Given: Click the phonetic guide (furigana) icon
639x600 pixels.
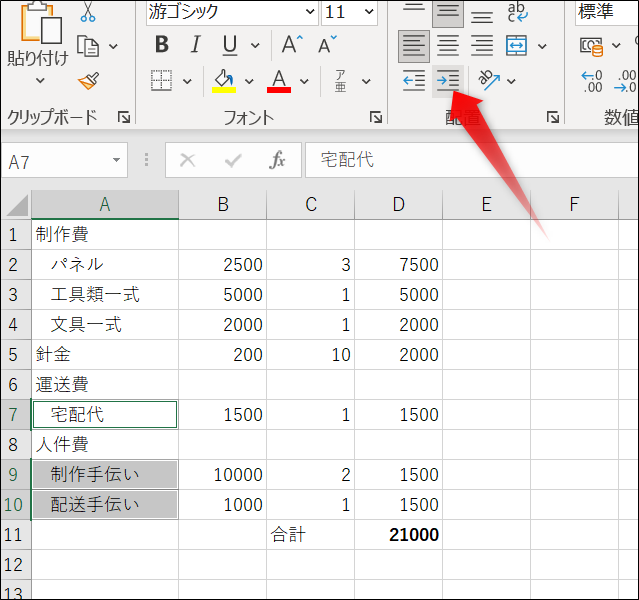Looking at the screenshot, I should [341, 81].
